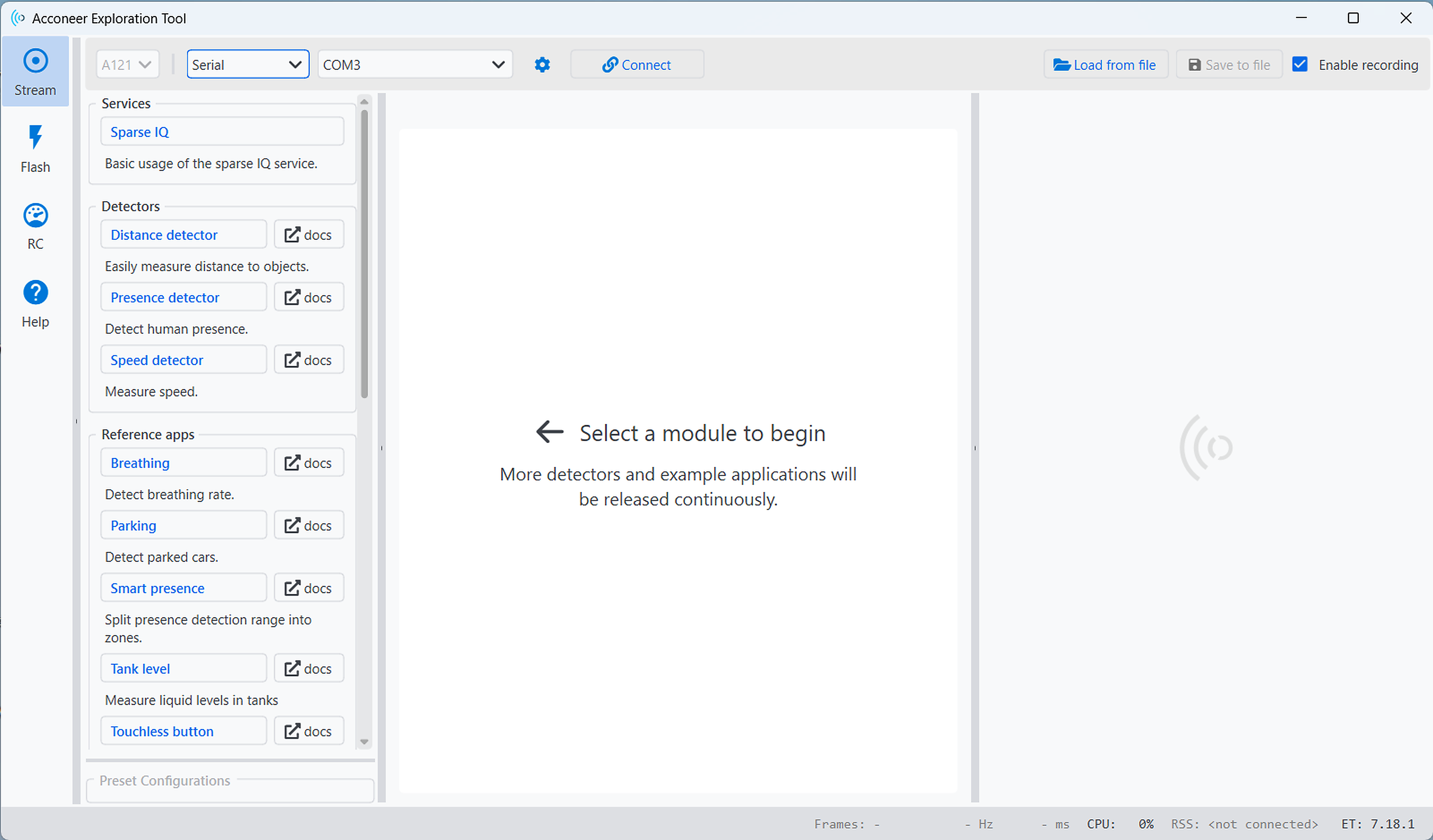Screen dimensions: 1433x840
Task: Open docs for Parking app
Action: tap(309, 525)
